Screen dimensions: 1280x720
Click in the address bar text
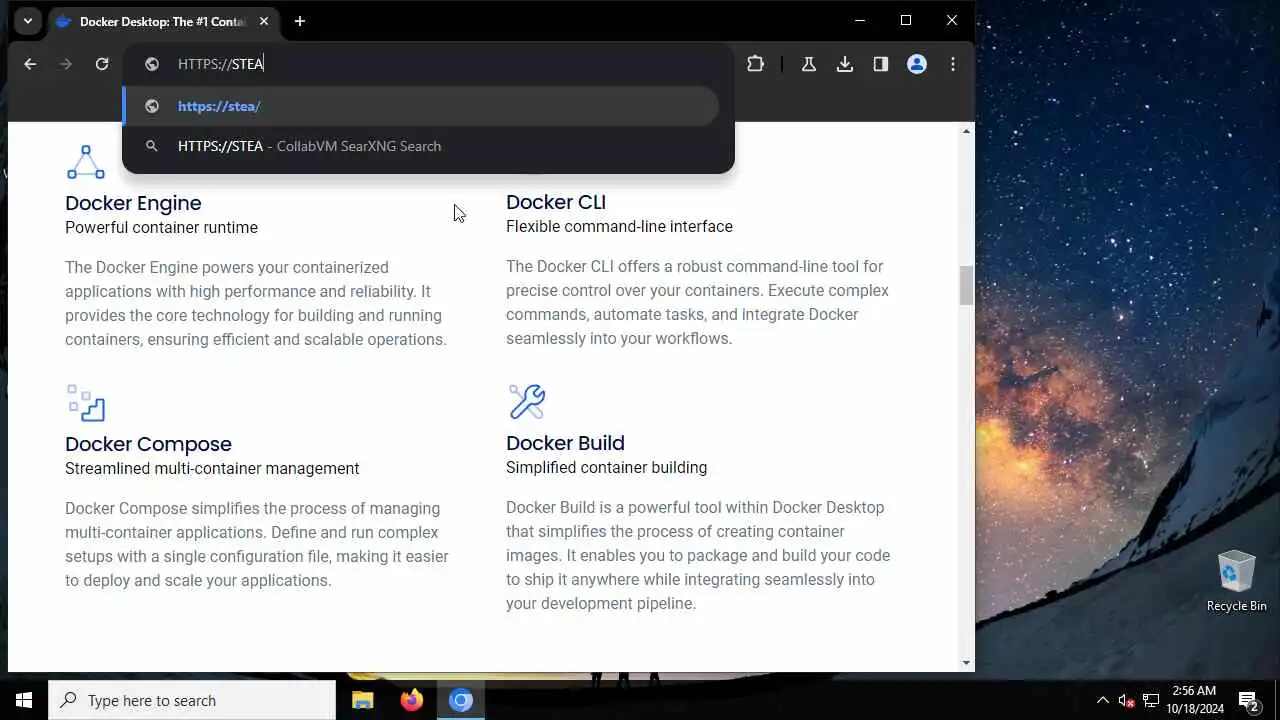(x=220, y=64)
